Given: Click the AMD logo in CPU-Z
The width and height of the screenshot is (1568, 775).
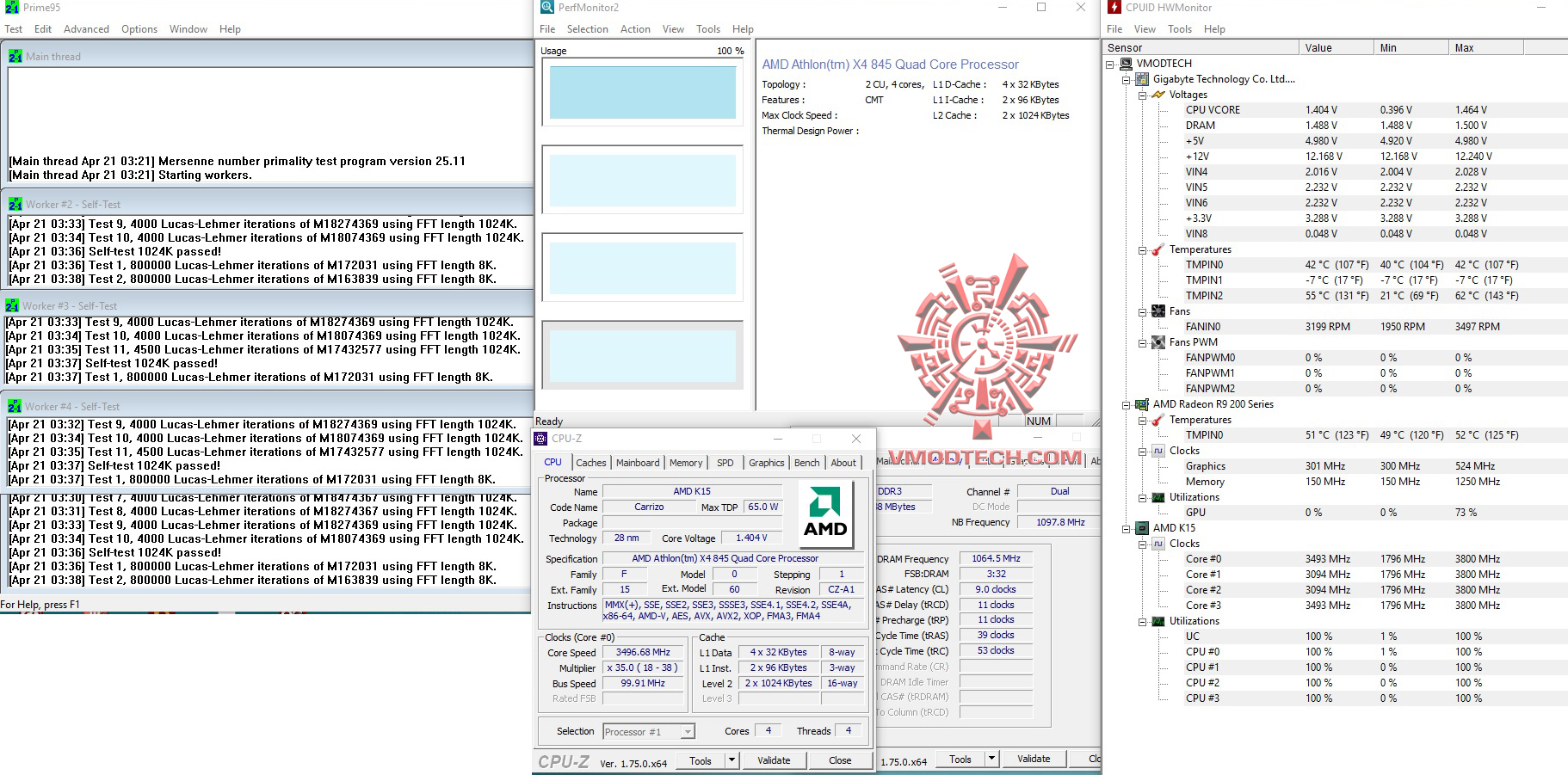Looking at the screenshot, I should tap(825, 514).
